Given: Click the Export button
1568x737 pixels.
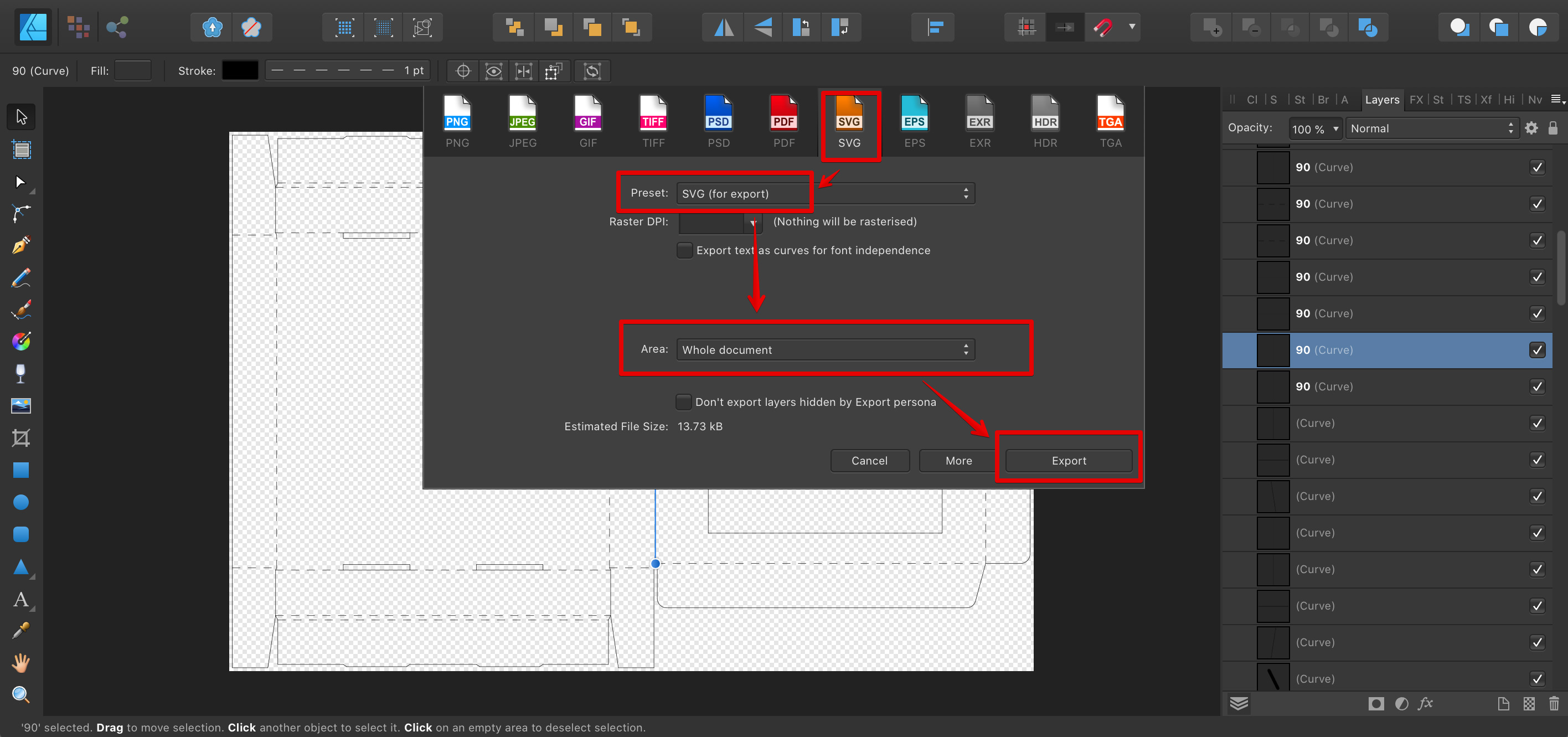Looking at the screenshot, I should 1069,461.
